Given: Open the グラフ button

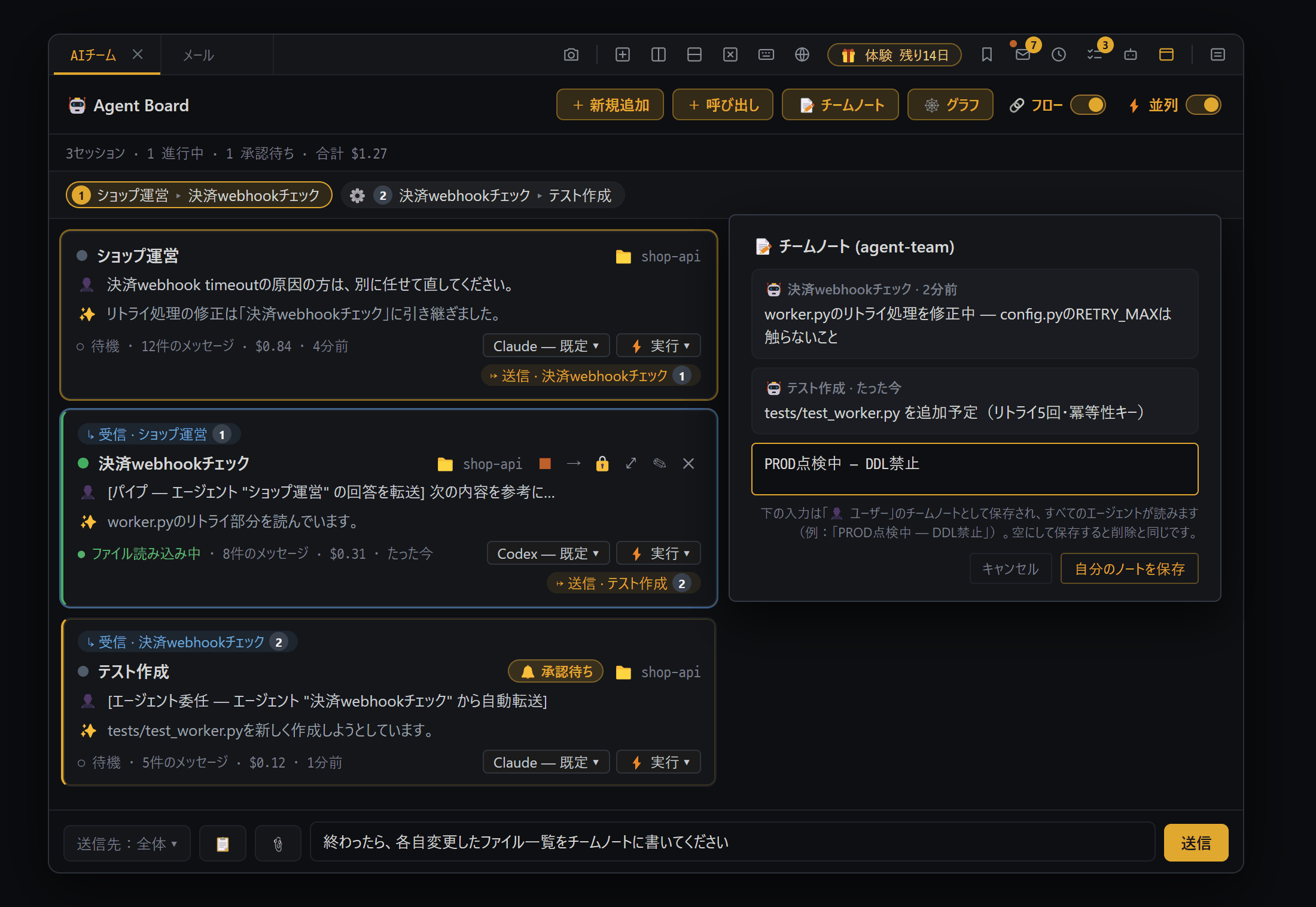Looking at the screenshot, I should [951, 105].
